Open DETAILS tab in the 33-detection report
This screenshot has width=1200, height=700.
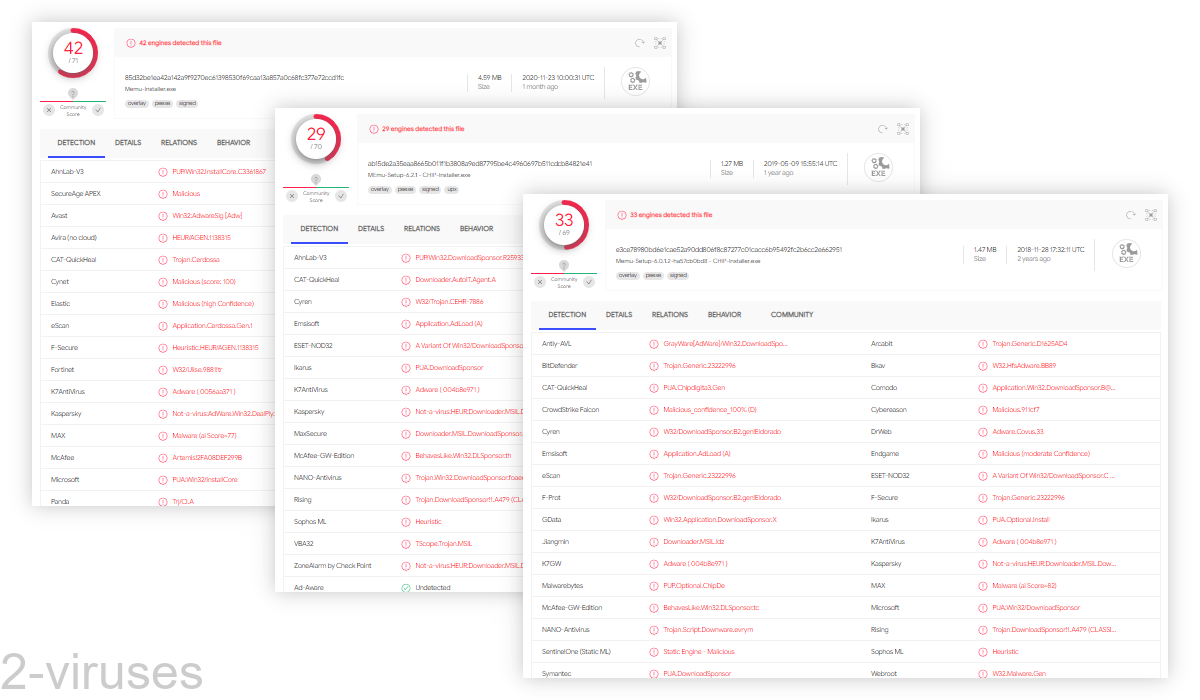tap(619, 315)
